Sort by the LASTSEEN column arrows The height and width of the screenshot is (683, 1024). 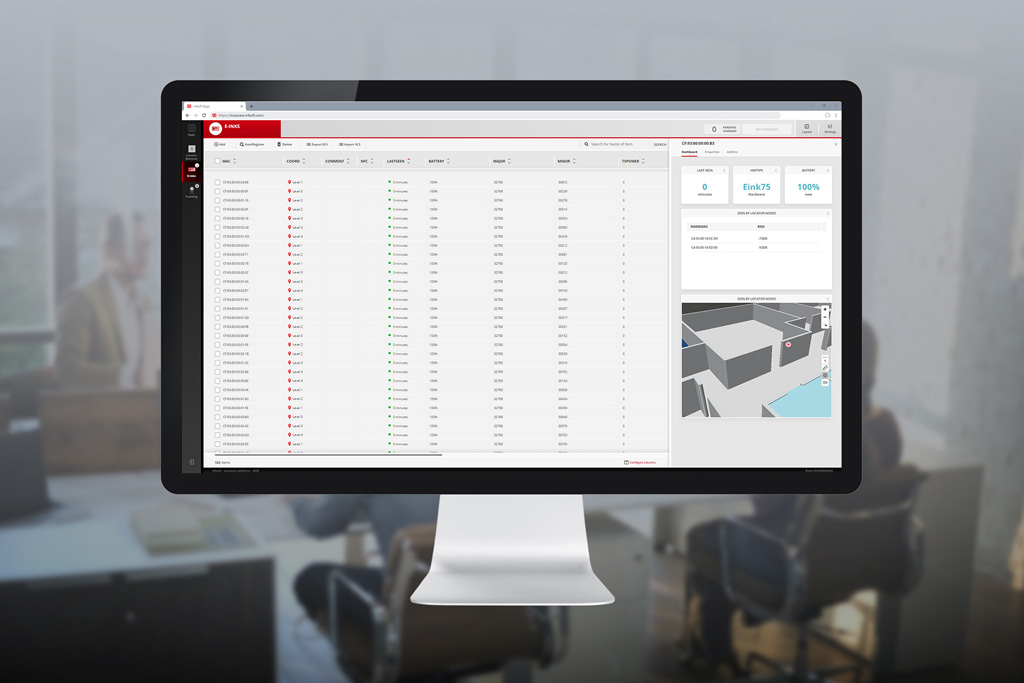409,161
